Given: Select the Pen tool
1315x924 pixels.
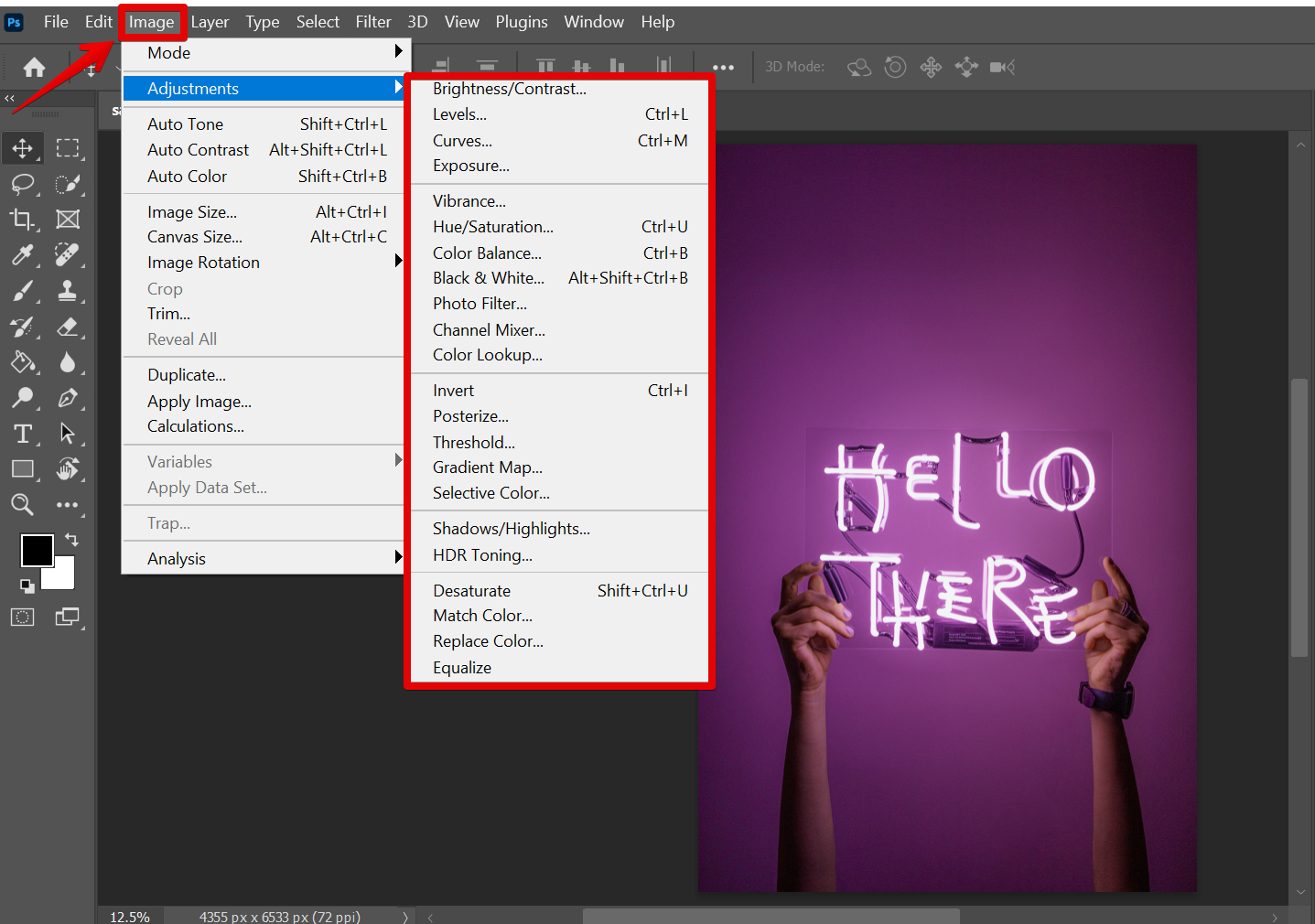Looking at the screenshot, I should (67, 398).
